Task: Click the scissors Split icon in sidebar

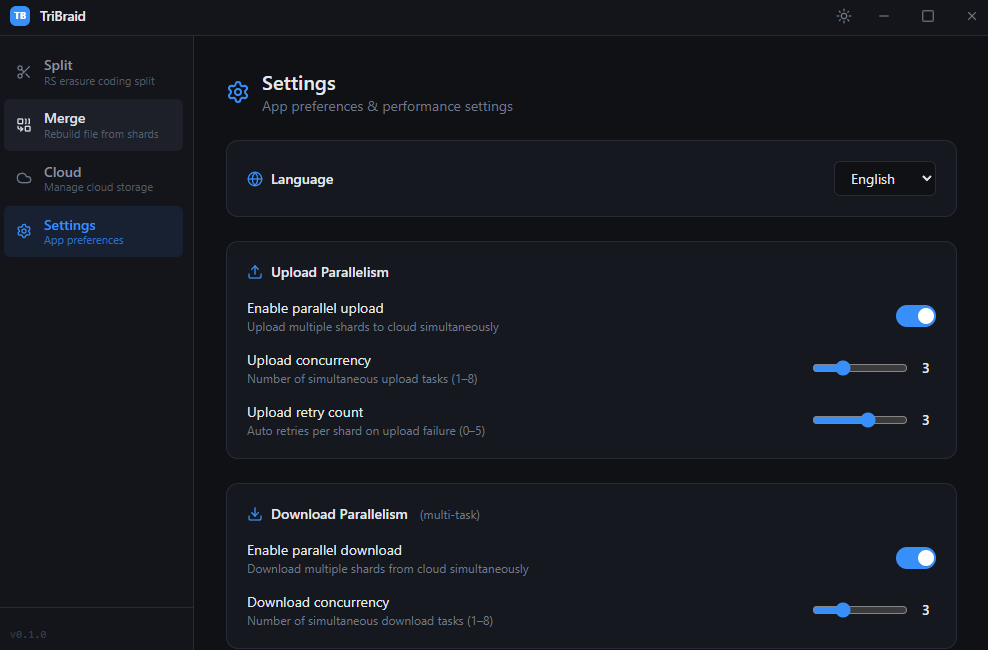Action: [x=24, y=72]
